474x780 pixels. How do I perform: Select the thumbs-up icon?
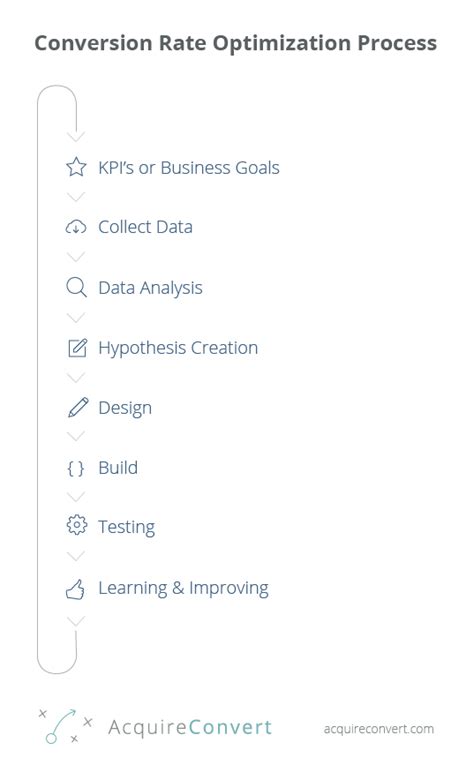[76, 589]
